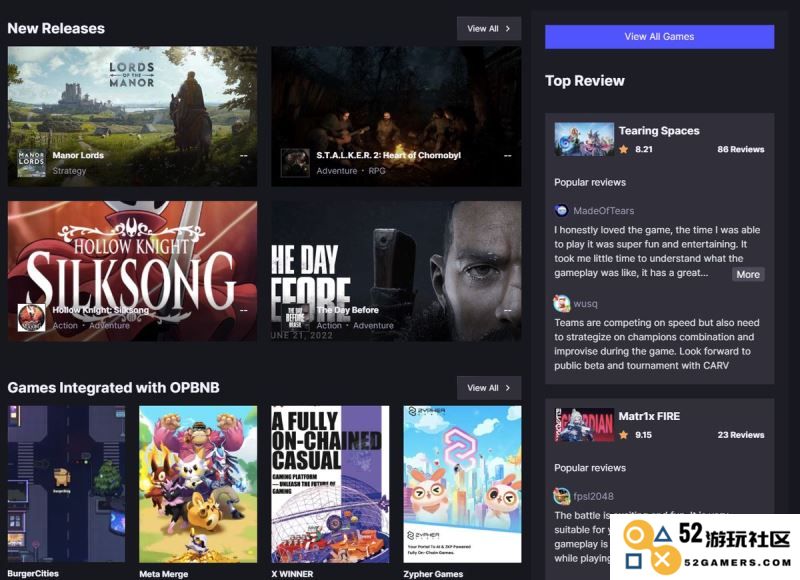
Task: Click the "Zypher Games" label
Action: point(433,574)
